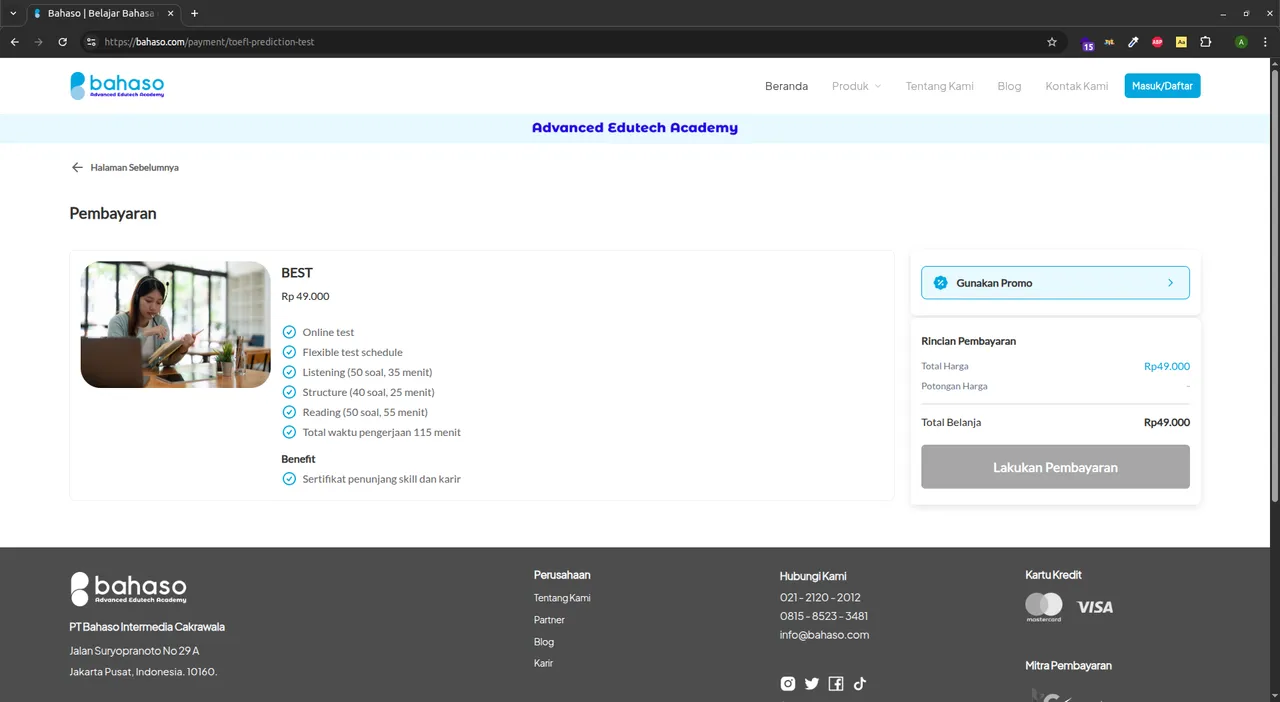Click the BEST product thumbnail image
Viewport: 1280px width, 702px height.
click(x=175, y=325)
